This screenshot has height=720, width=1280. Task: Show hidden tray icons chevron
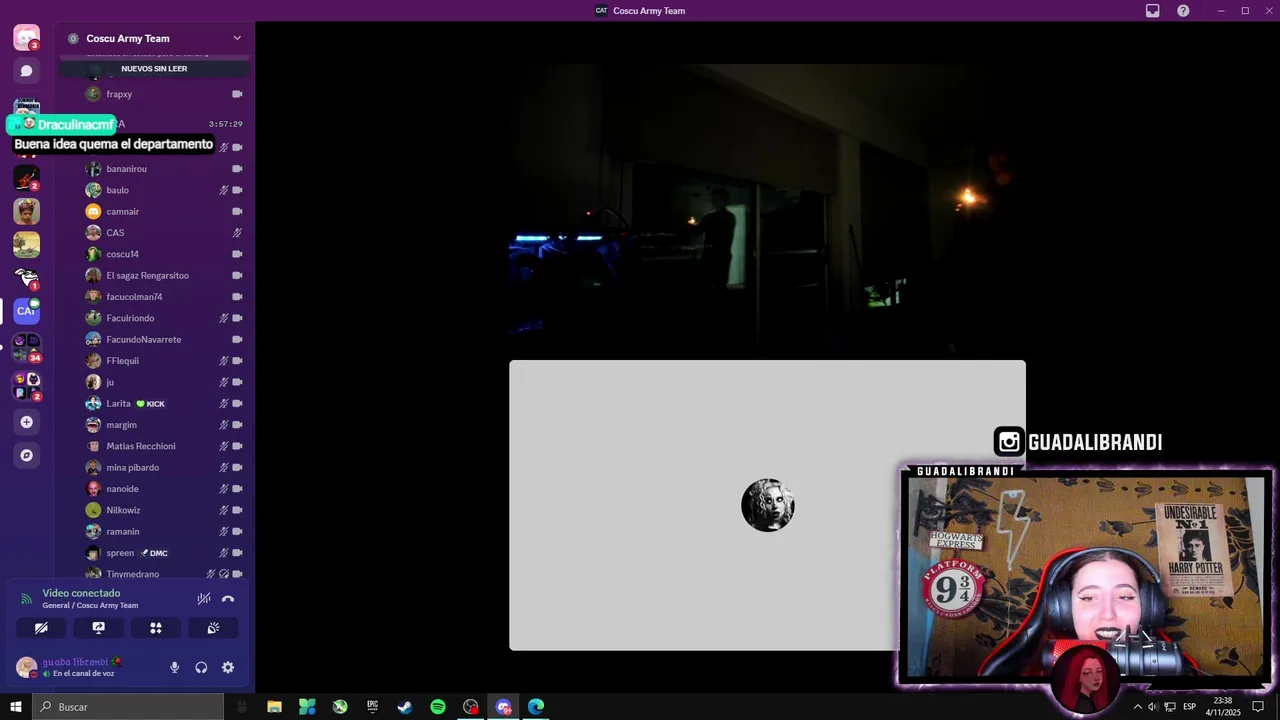[x=1137, y=707]
